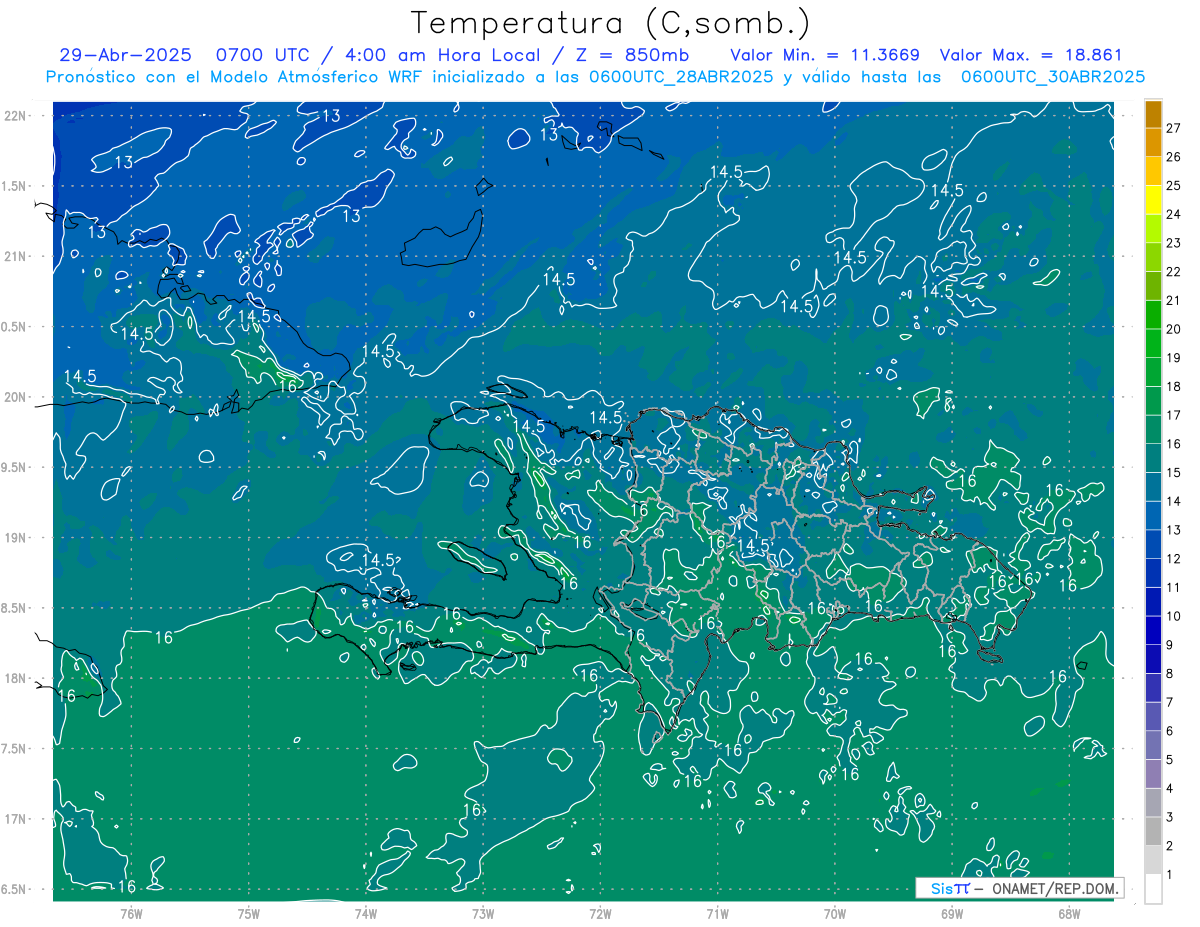Click the legend scale number "11"
This screenshot has height=927, width=1200.
coord(1174,588)
